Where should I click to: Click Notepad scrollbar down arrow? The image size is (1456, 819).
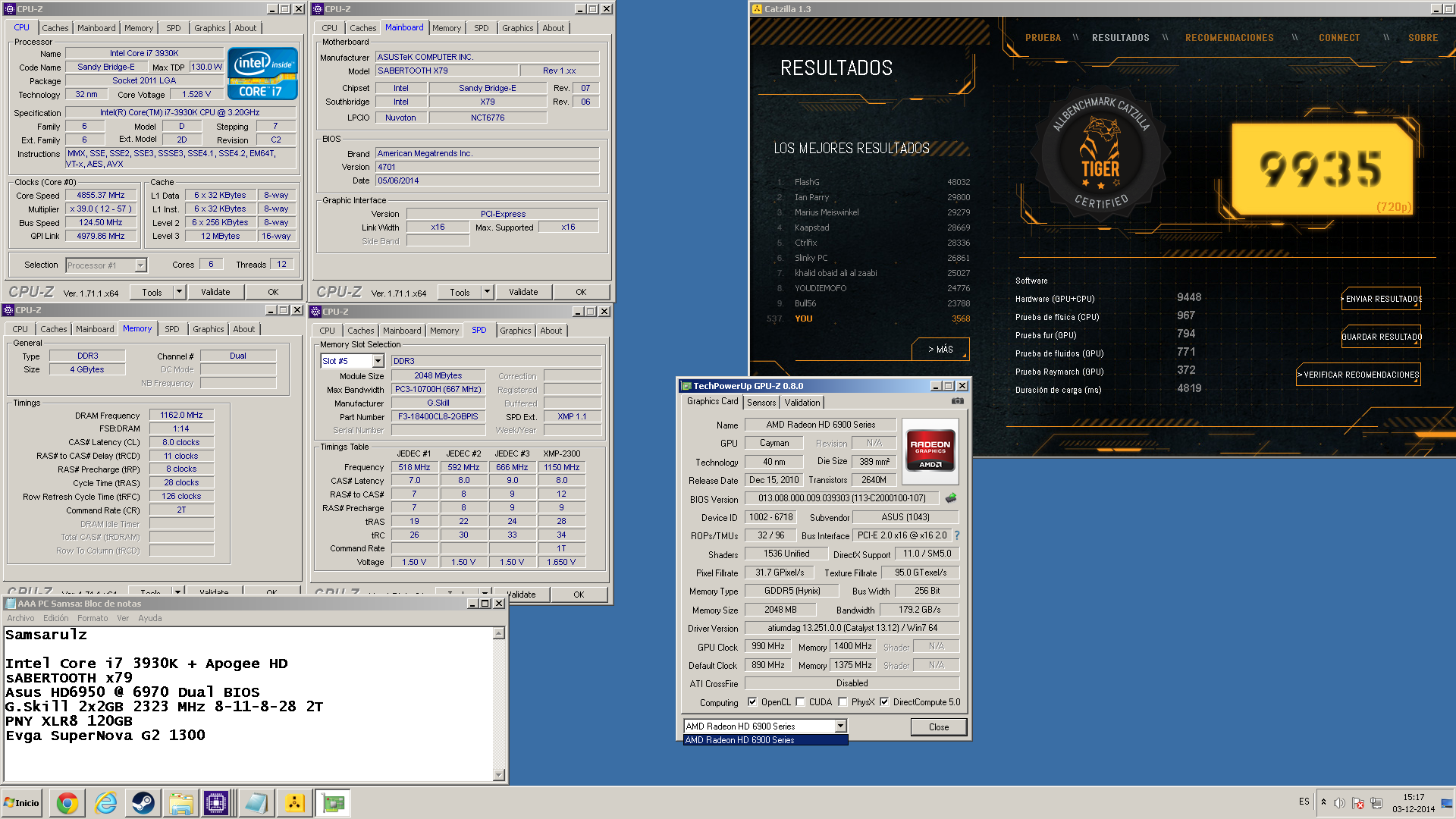498,775
